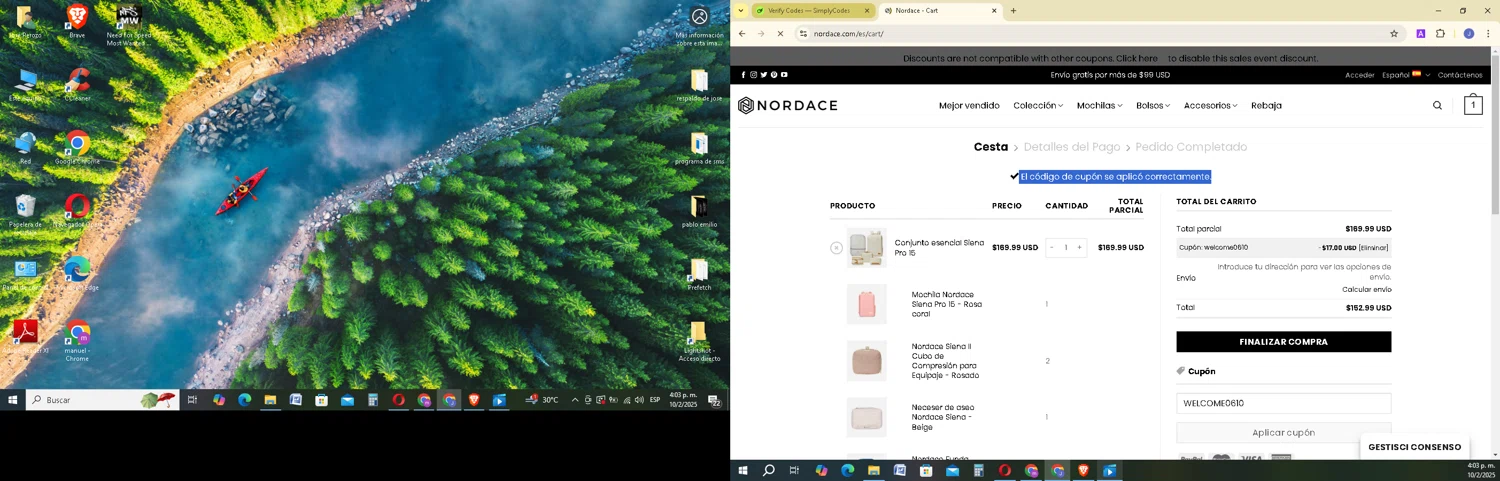This screenshot has width=1500, height=481.
Task: Open Microsoft Edge desktop shortcut
Action: click(77, 274)
